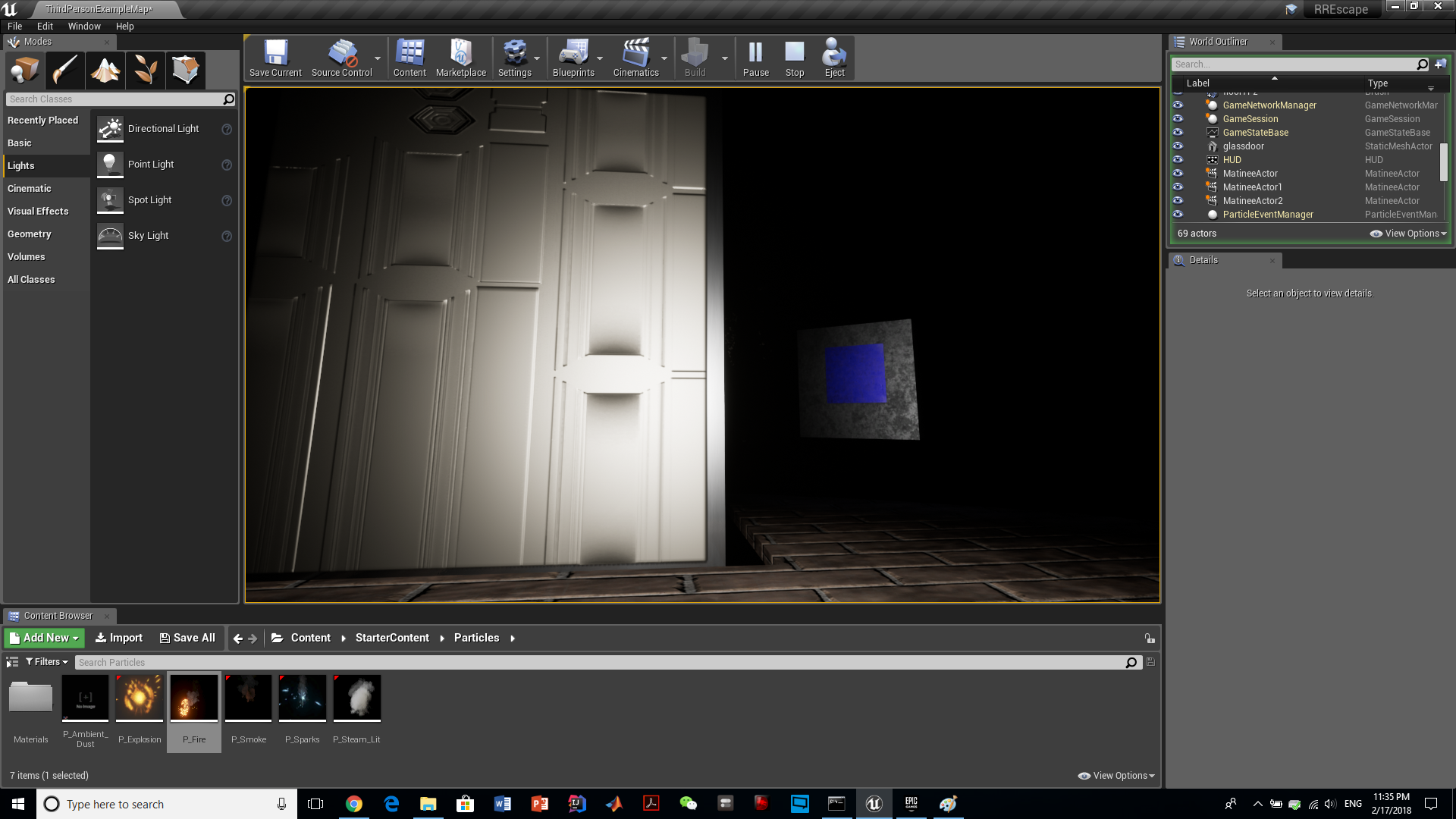Click the Import button
This screenshot has height=819, width=1456.
coord(119,638)
